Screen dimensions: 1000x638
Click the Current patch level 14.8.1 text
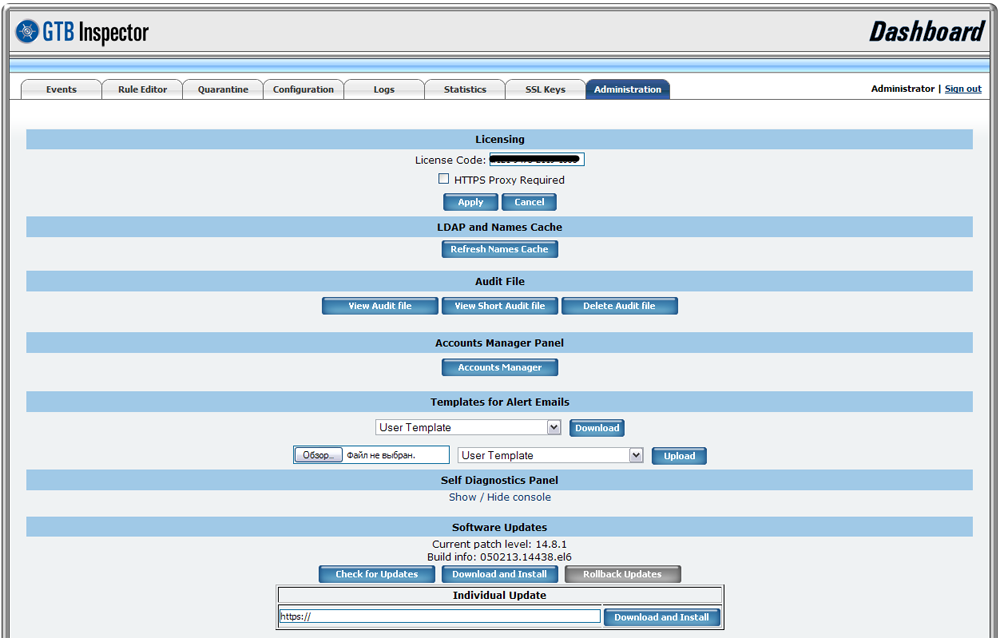(499, 544)
